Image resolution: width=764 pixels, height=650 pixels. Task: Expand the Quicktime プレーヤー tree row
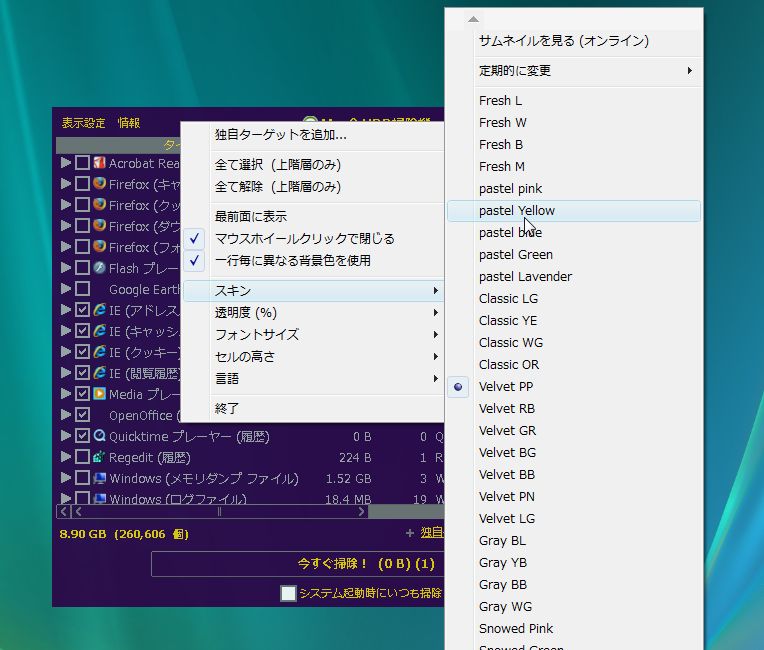pyautogui.click(x=66, y=436)
